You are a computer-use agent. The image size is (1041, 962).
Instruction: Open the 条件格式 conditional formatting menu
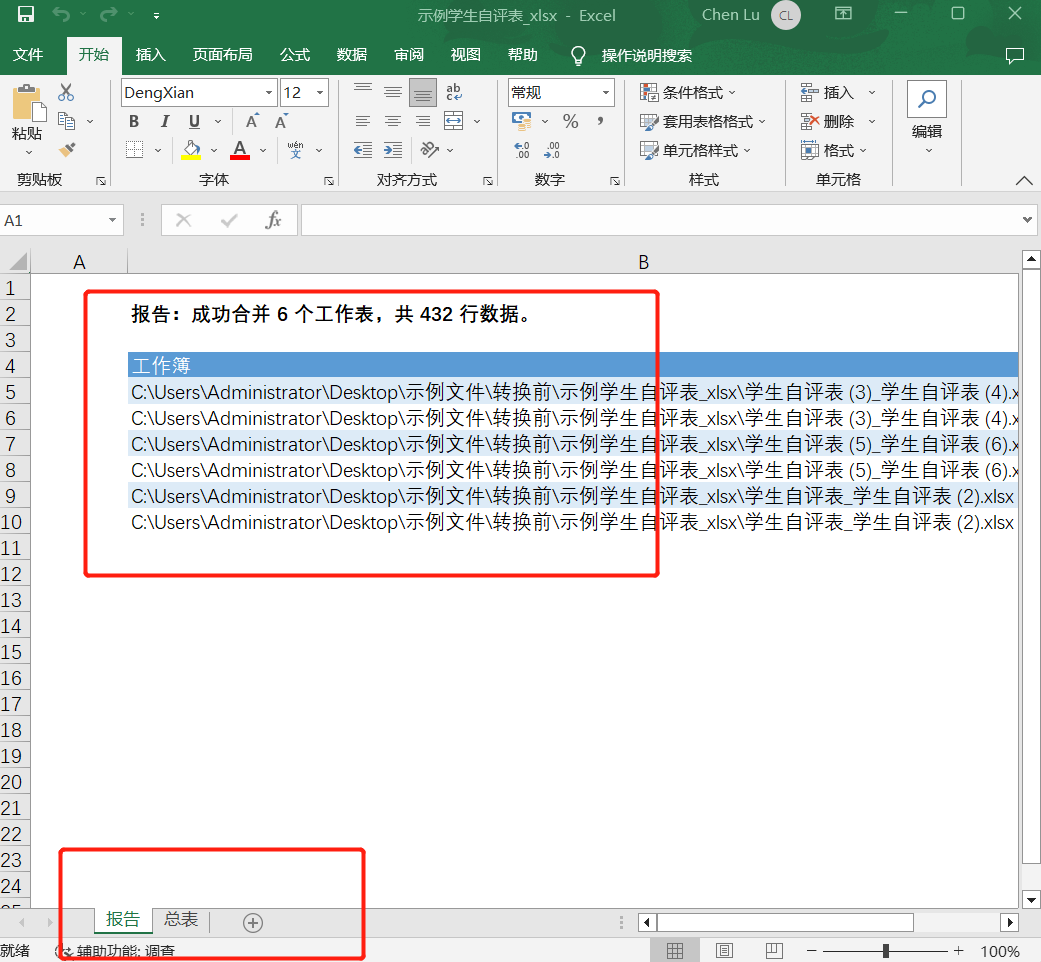[x=682, y=91]
